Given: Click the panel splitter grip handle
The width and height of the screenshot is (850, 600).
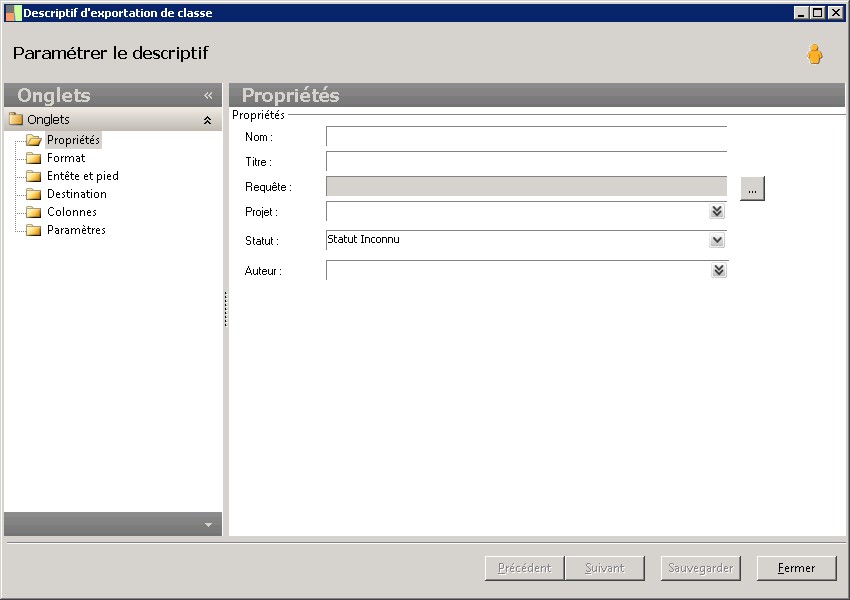Looking at the screenshot, I should point(226,309).
